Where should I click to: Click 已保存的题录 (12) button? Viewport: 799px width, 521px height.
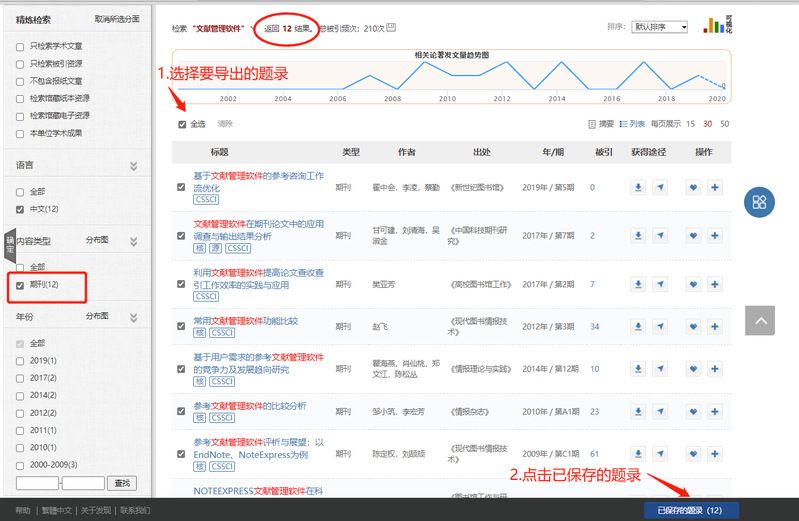pos(691,510)
